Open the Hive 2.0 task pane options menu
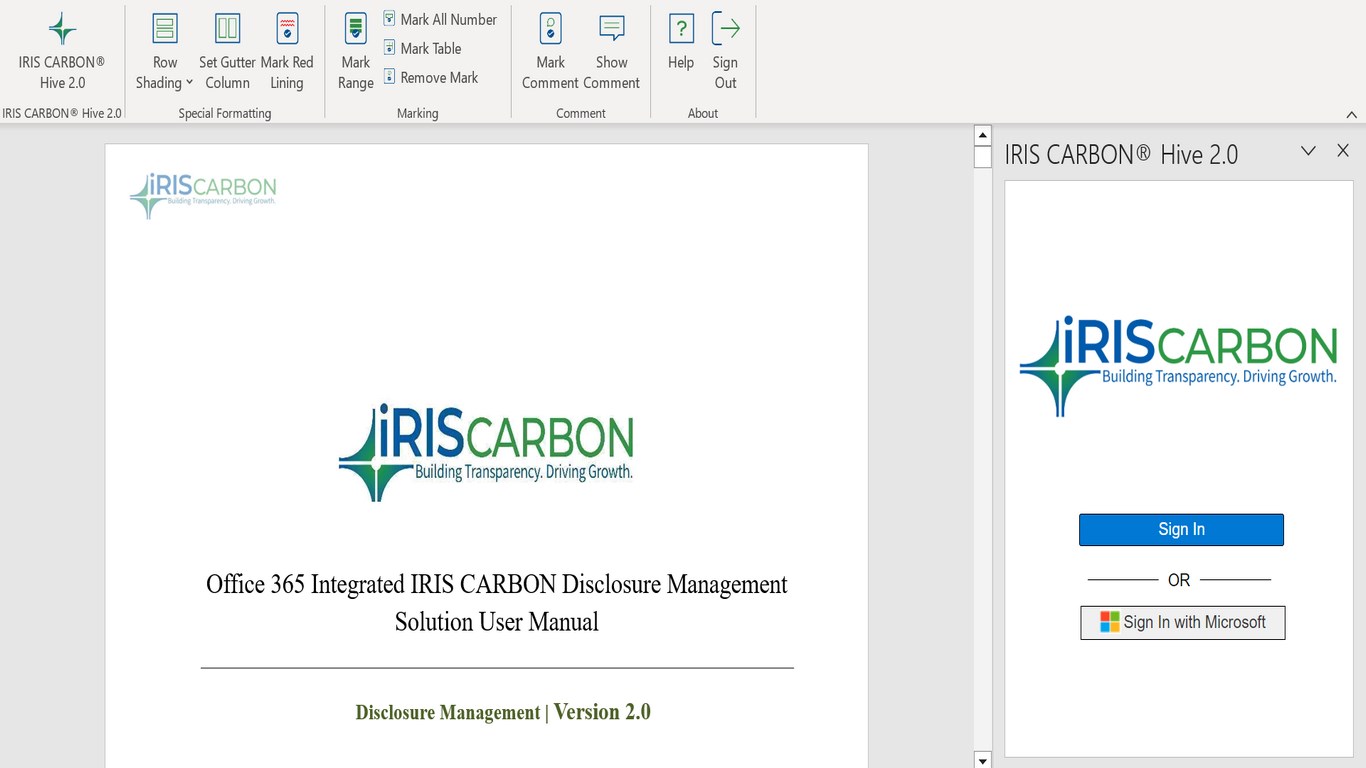 click(x=1308, y=151)
